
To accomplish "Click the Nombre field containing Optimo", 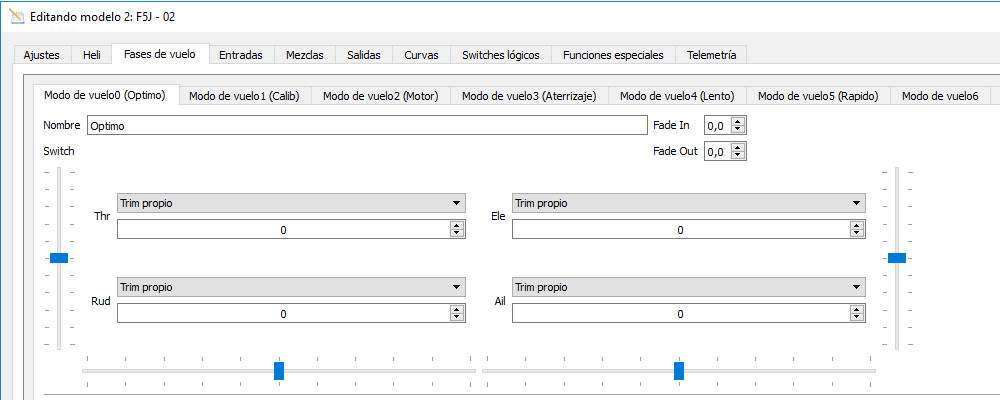I will [367, 126].
